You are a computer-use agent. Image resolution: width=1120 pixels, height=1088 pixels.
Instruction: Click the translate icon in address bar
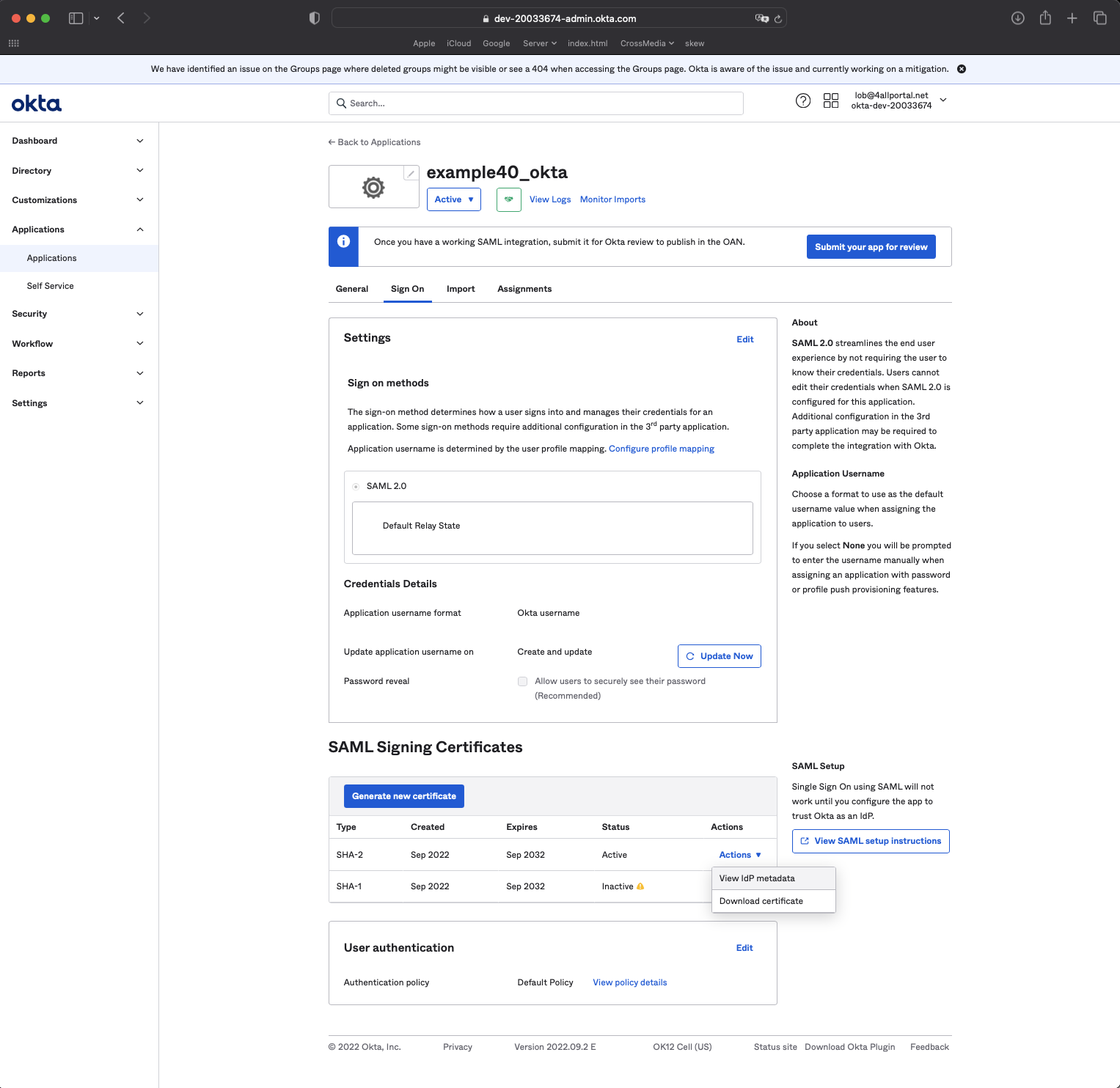tap(762, 18)
